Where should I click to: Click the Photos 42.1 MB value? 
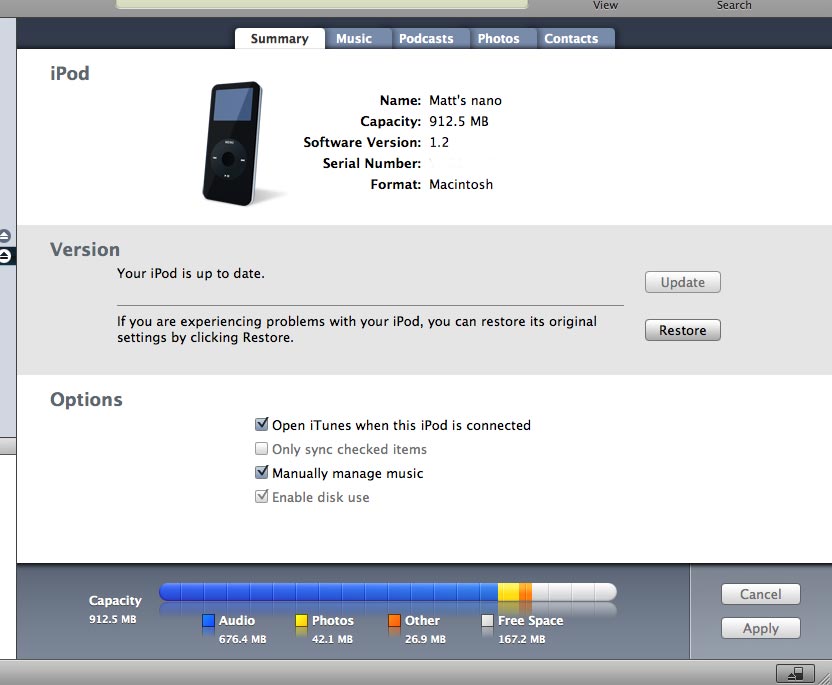point(332,639)
